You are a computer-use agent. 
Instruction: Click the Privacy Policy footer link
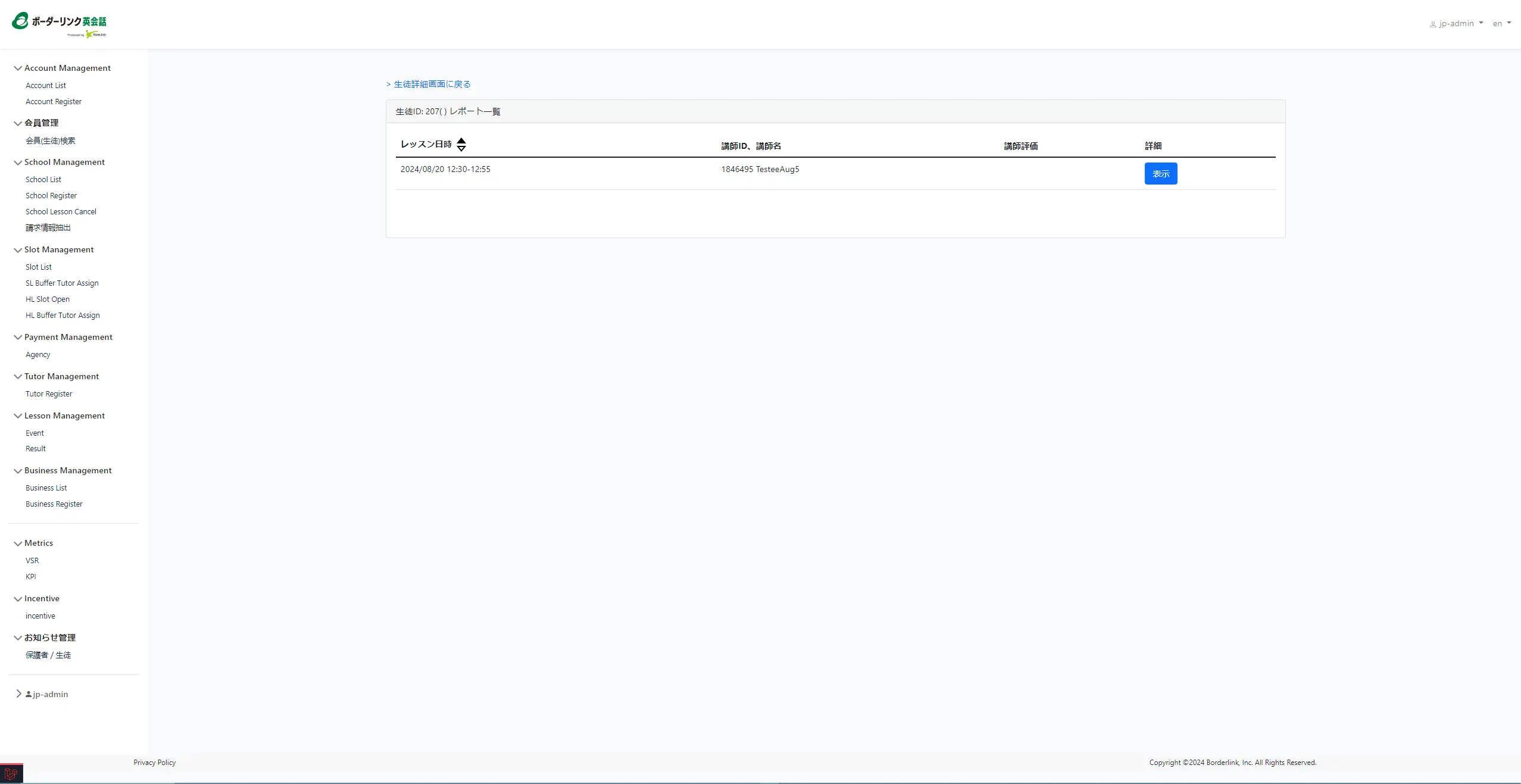[x=154, y=763]
